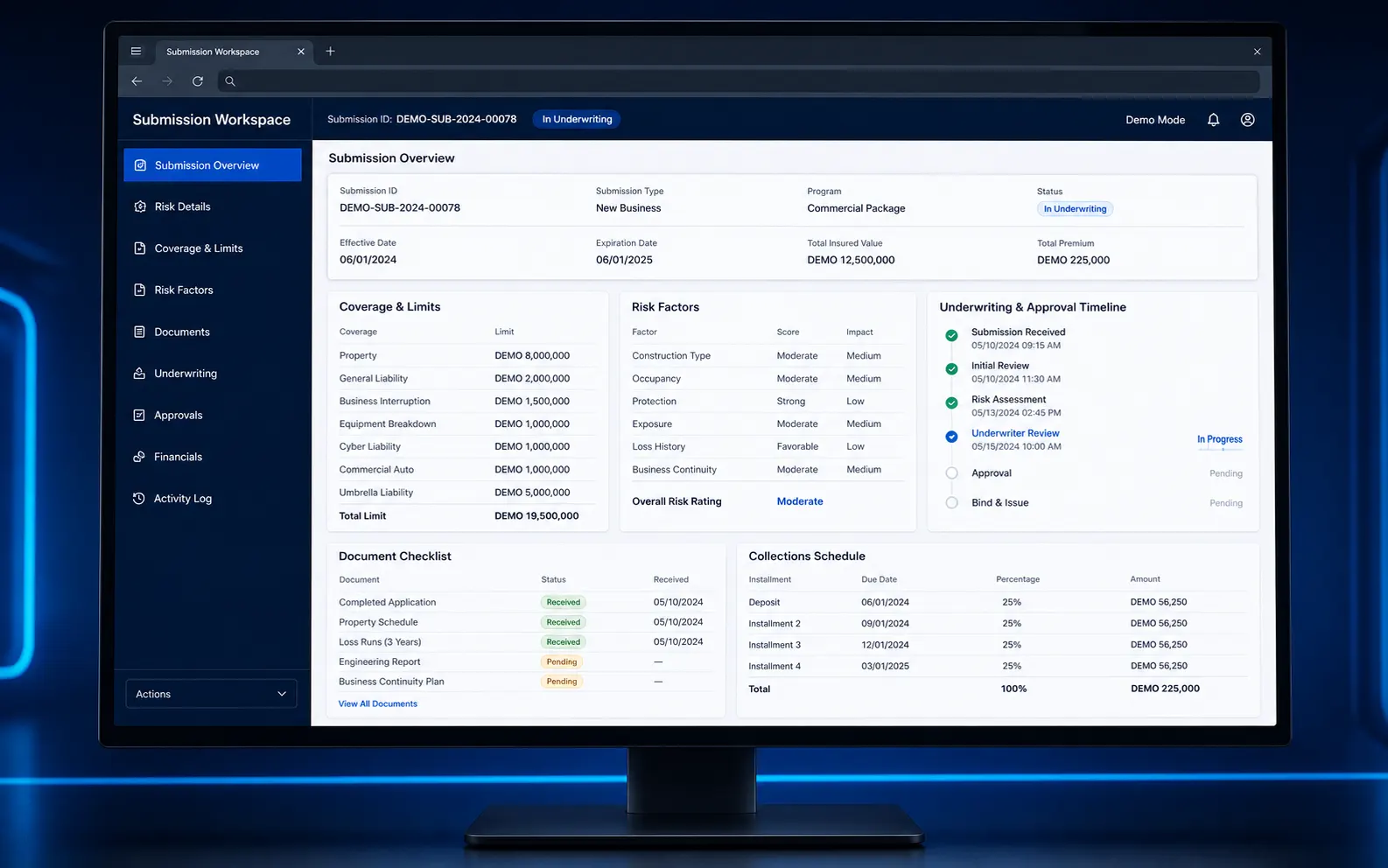This screenshot has height=868, width=1388.
Task: Click Expiration Date 06/01/2025
Action: coord(624,260)
